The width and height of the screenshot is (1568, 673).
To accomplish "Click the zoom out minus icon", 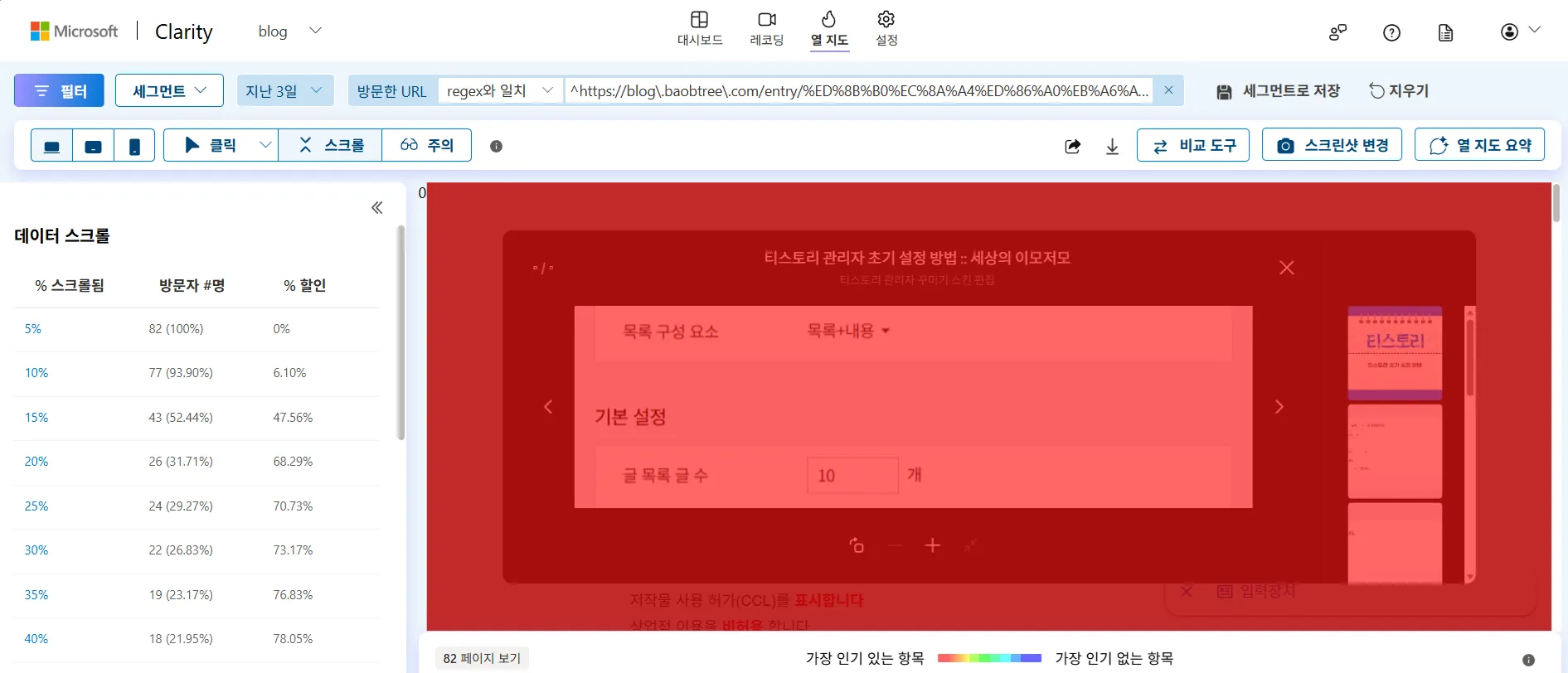I will point(895,545).
